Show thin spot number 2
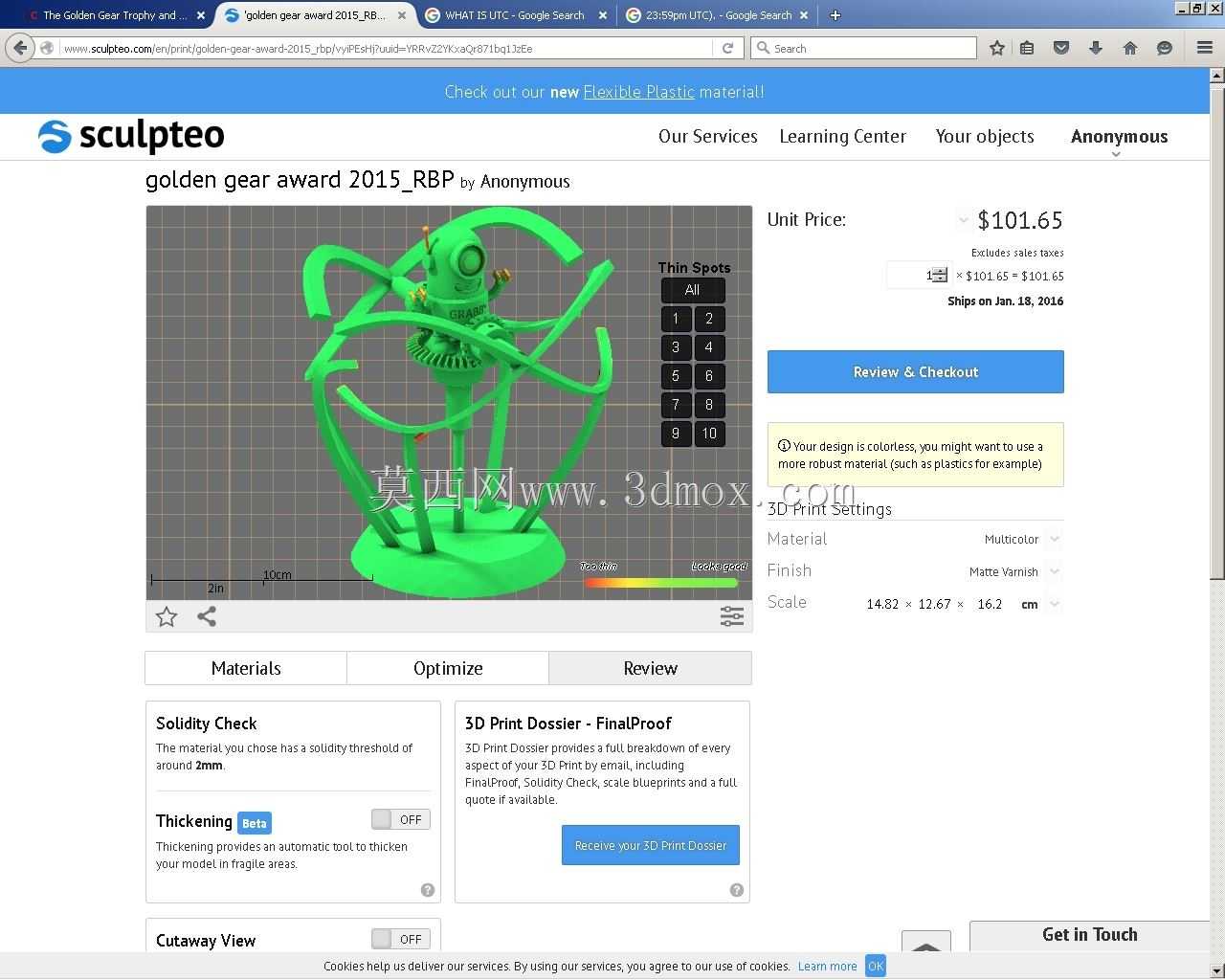The image size is (1225, 980). [x=709, y=320]
